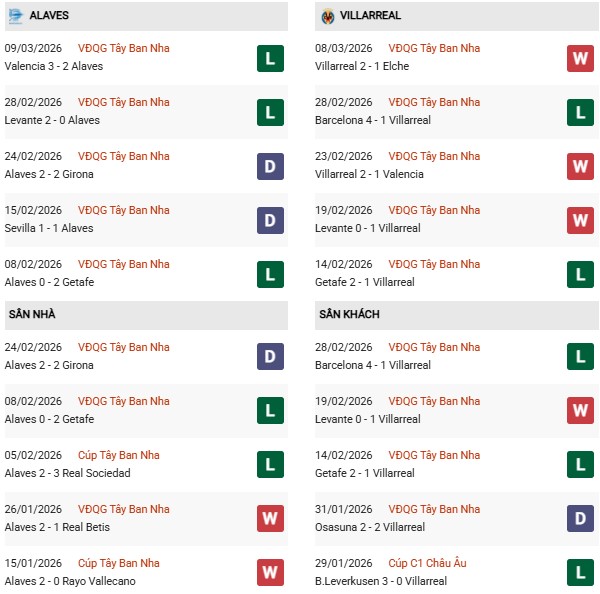The image size is (600, 594).
Task: Click the W badge for Villarreal 2-1 Elche
Action: coord(580,59)
